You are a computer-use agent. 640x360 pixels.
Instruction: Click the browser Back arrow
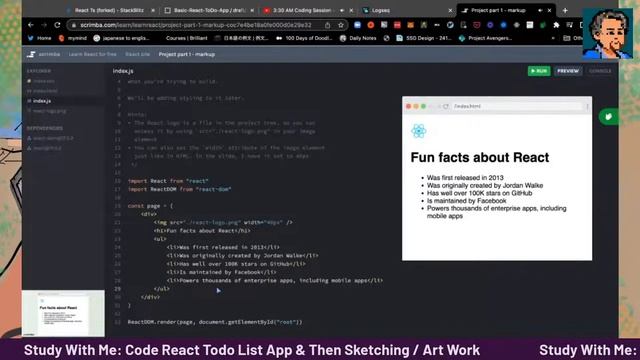click(31, 25)
